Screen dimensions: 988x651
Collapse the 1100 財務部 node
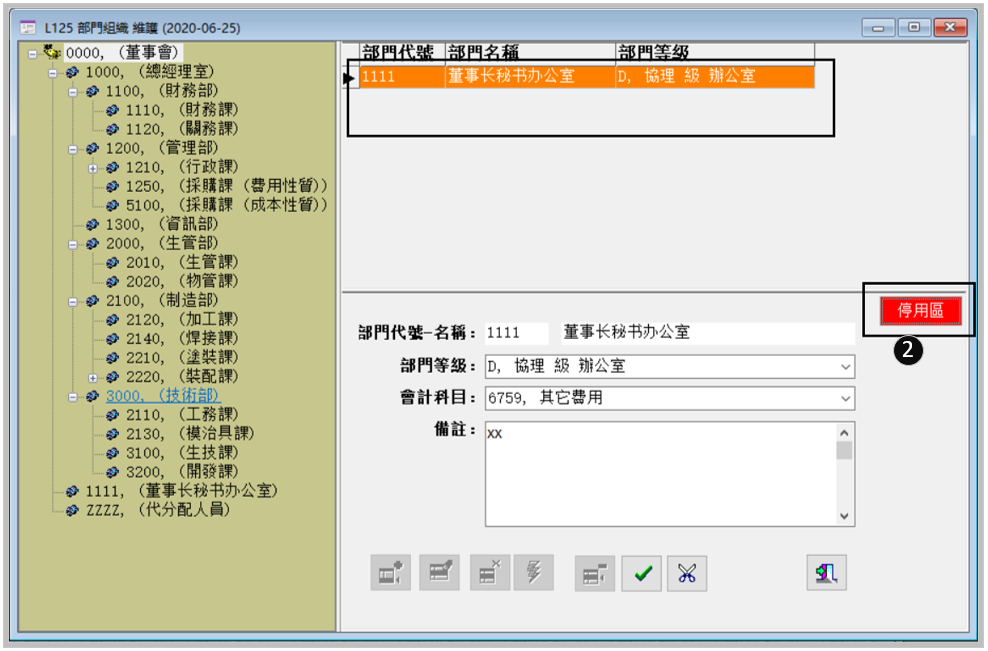tap(73, 93)
